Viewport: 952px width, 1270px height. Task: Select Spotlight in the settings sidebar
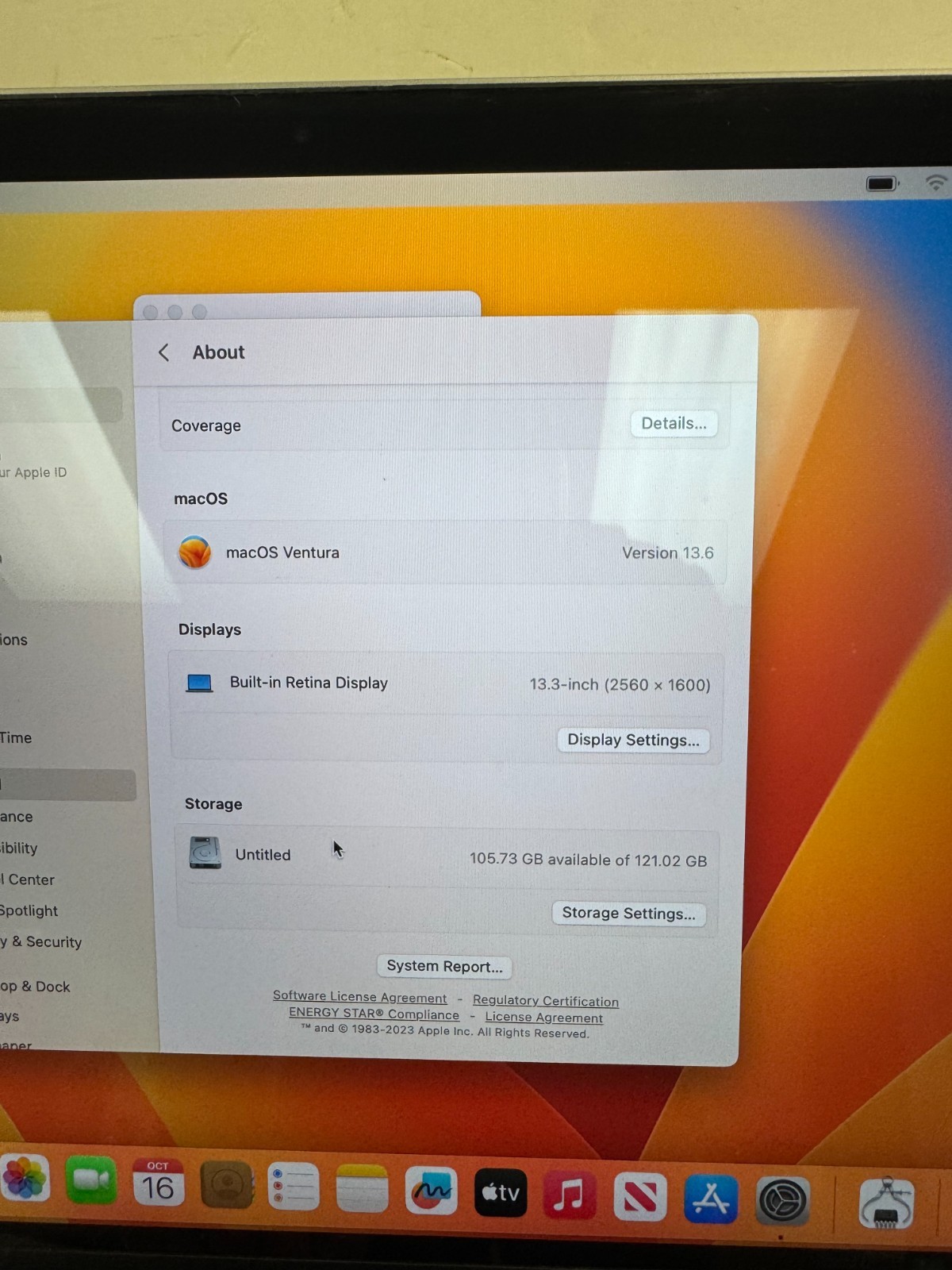(x=29, y=911)
